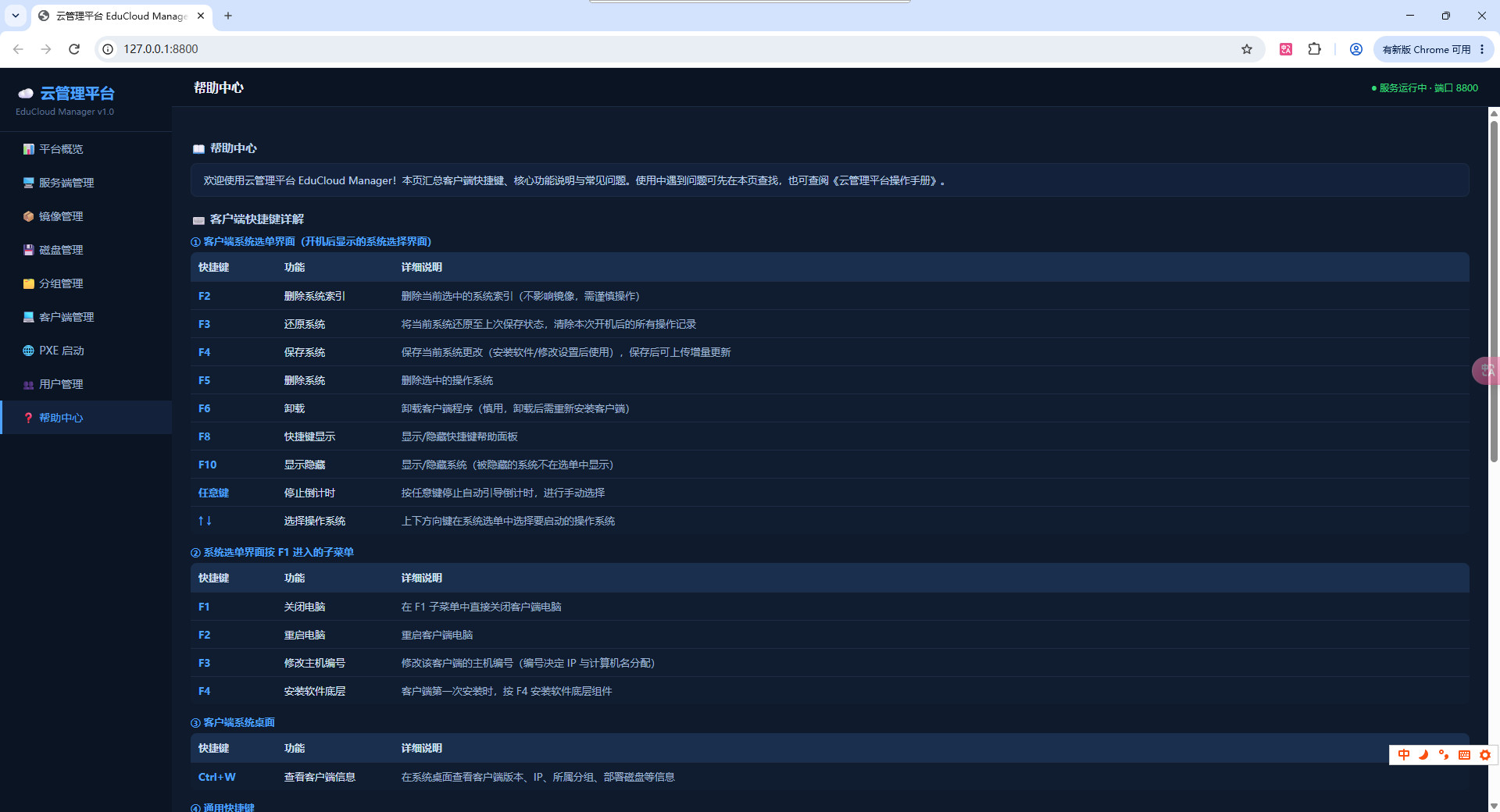Open the Chrome three-dot menu
The image size is (1500, 812).
1482,49
